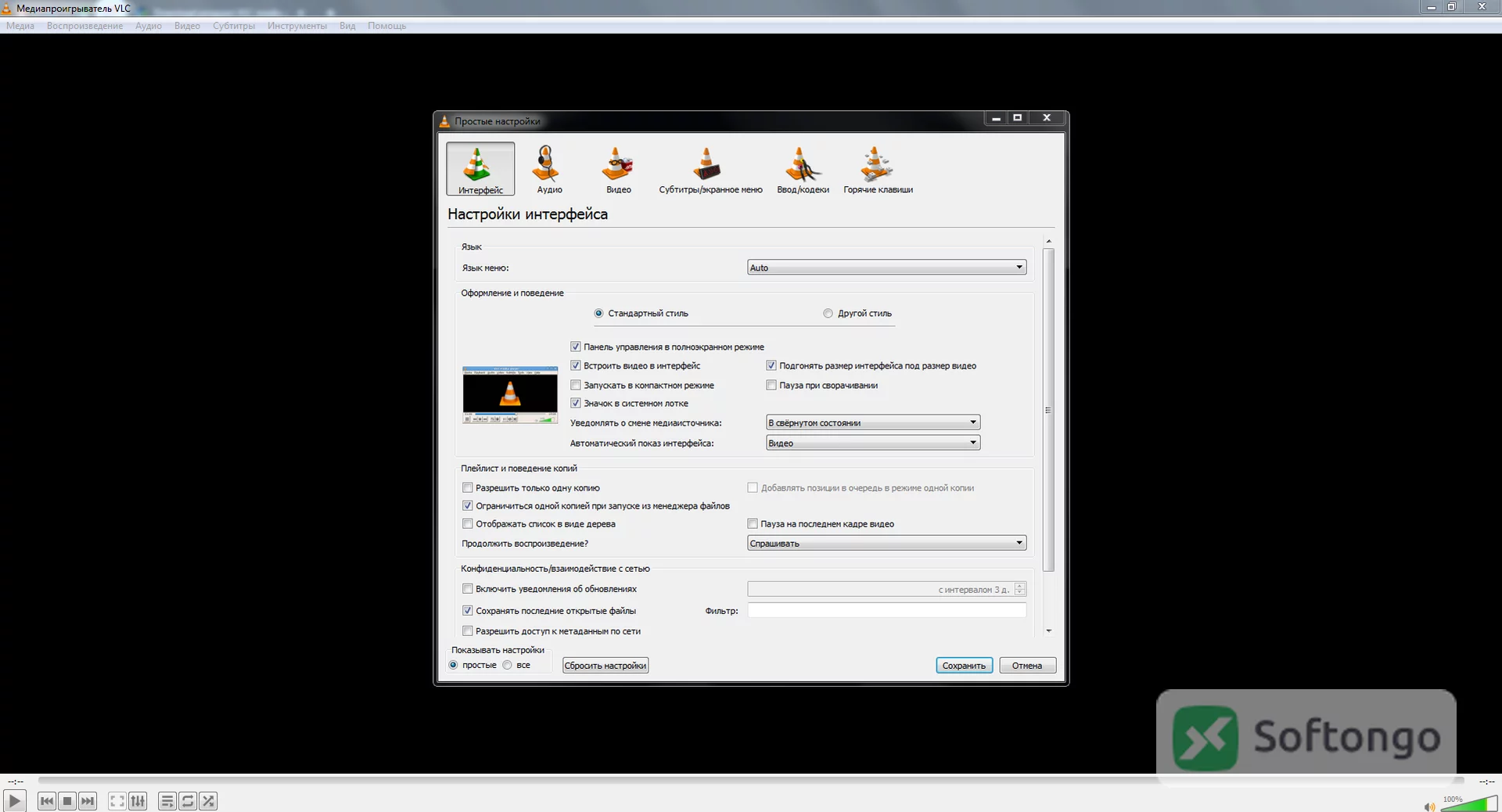Open the Язык меню Auto dropdown
The height and width of the screenshot is (812, 1502).
pos(886,268)
